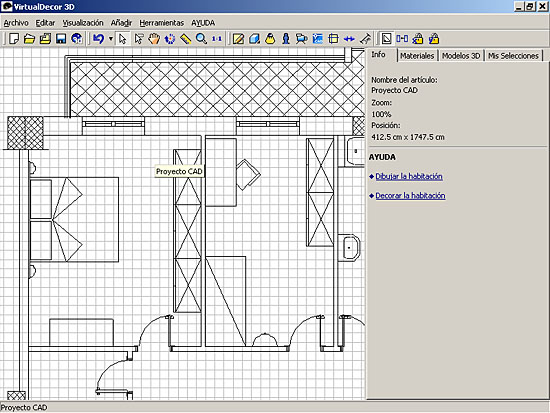Toggle the arrow selection tool
The image size is (550, 413).
[122, 39]
